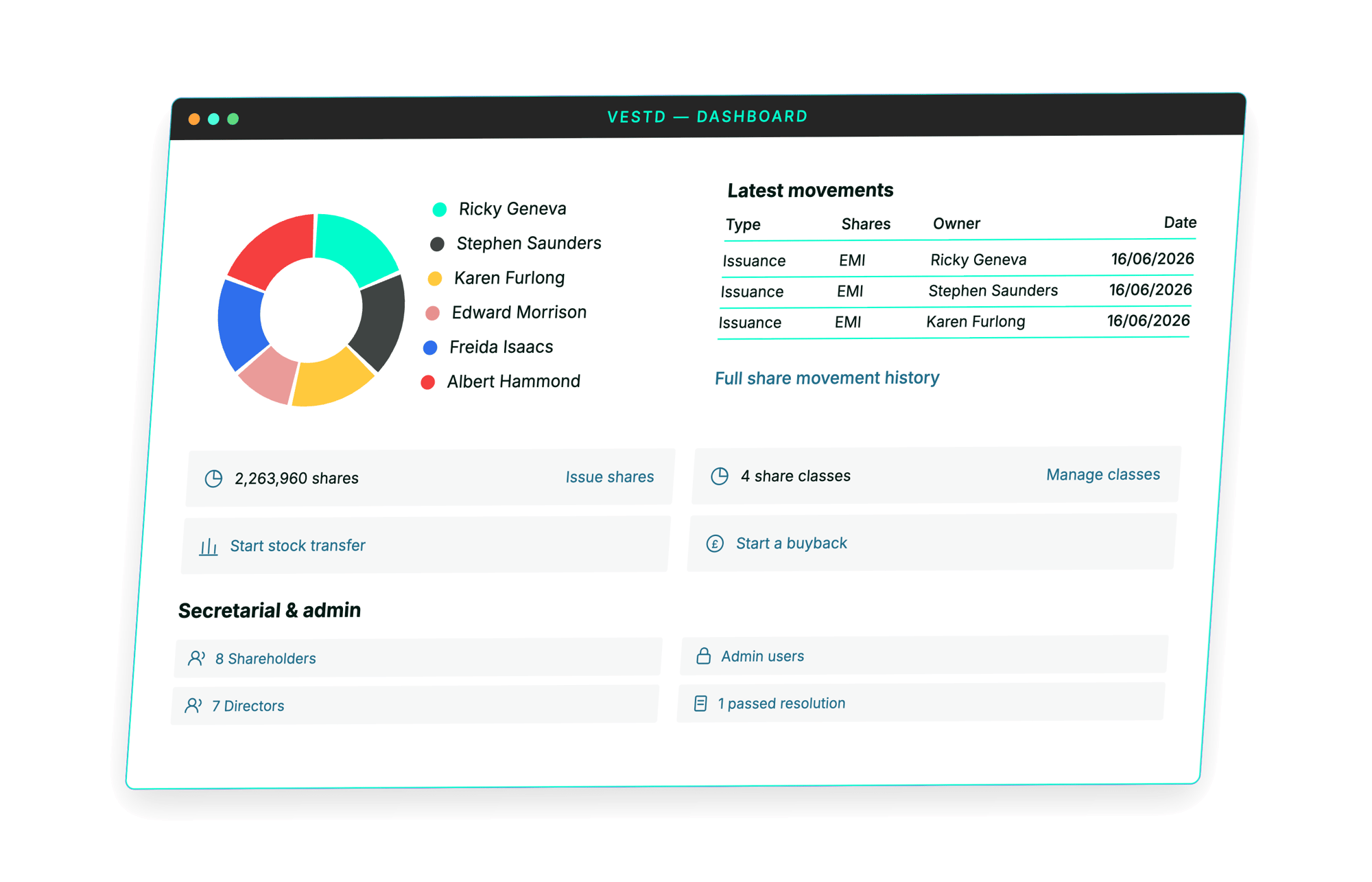Click the blue Freida Isaacs legend dot
This screenshot has height=882, width=1372.
pos(430,348)
